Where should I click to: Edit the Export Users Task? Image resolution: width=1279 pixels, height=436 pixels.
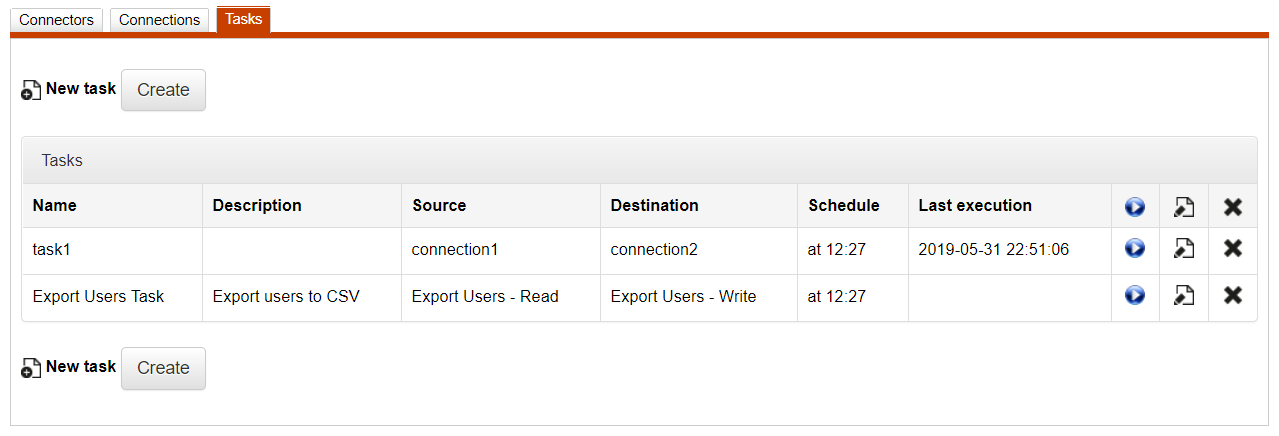pyautogui.click(x=1184, y=296)
